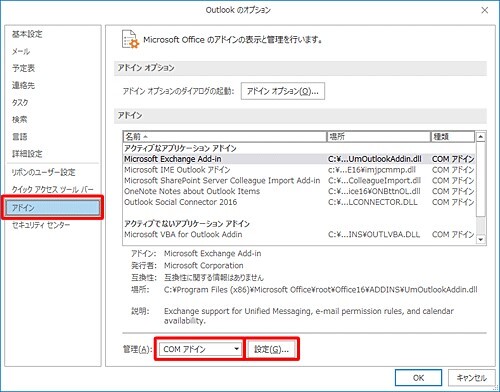Screen dimensions: 500x392
Task: Sort add-ins by 名前 column header
Action: point(225,136)
